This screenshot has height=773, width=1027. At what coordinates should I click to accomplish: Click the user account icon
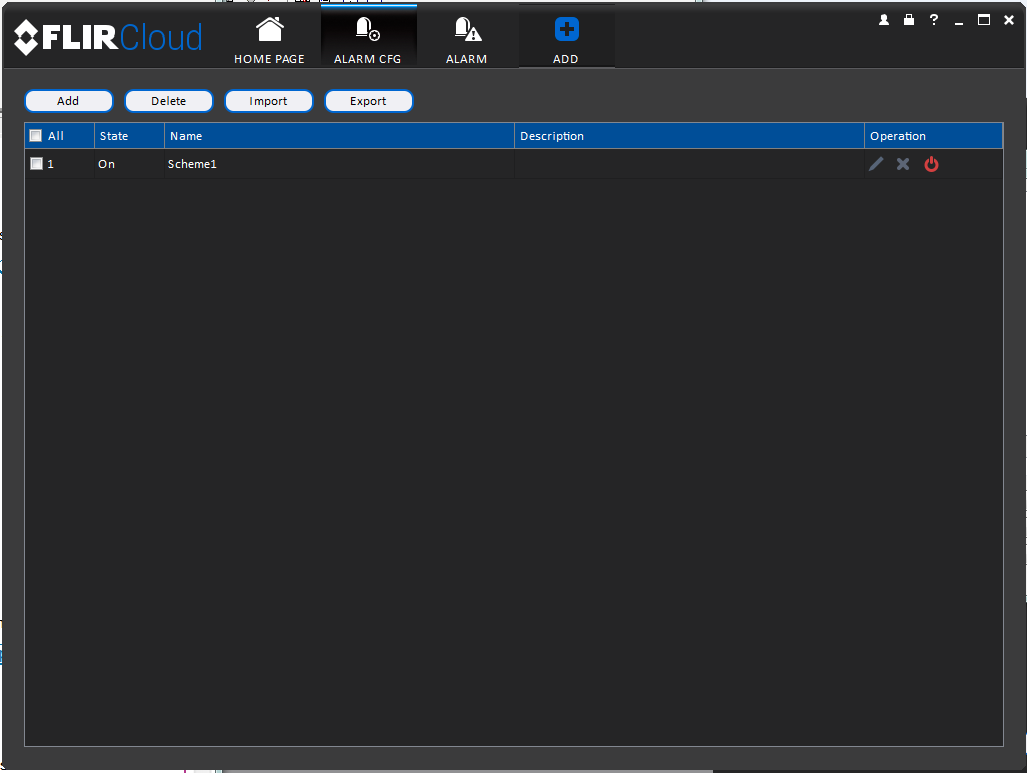point(884,20)
